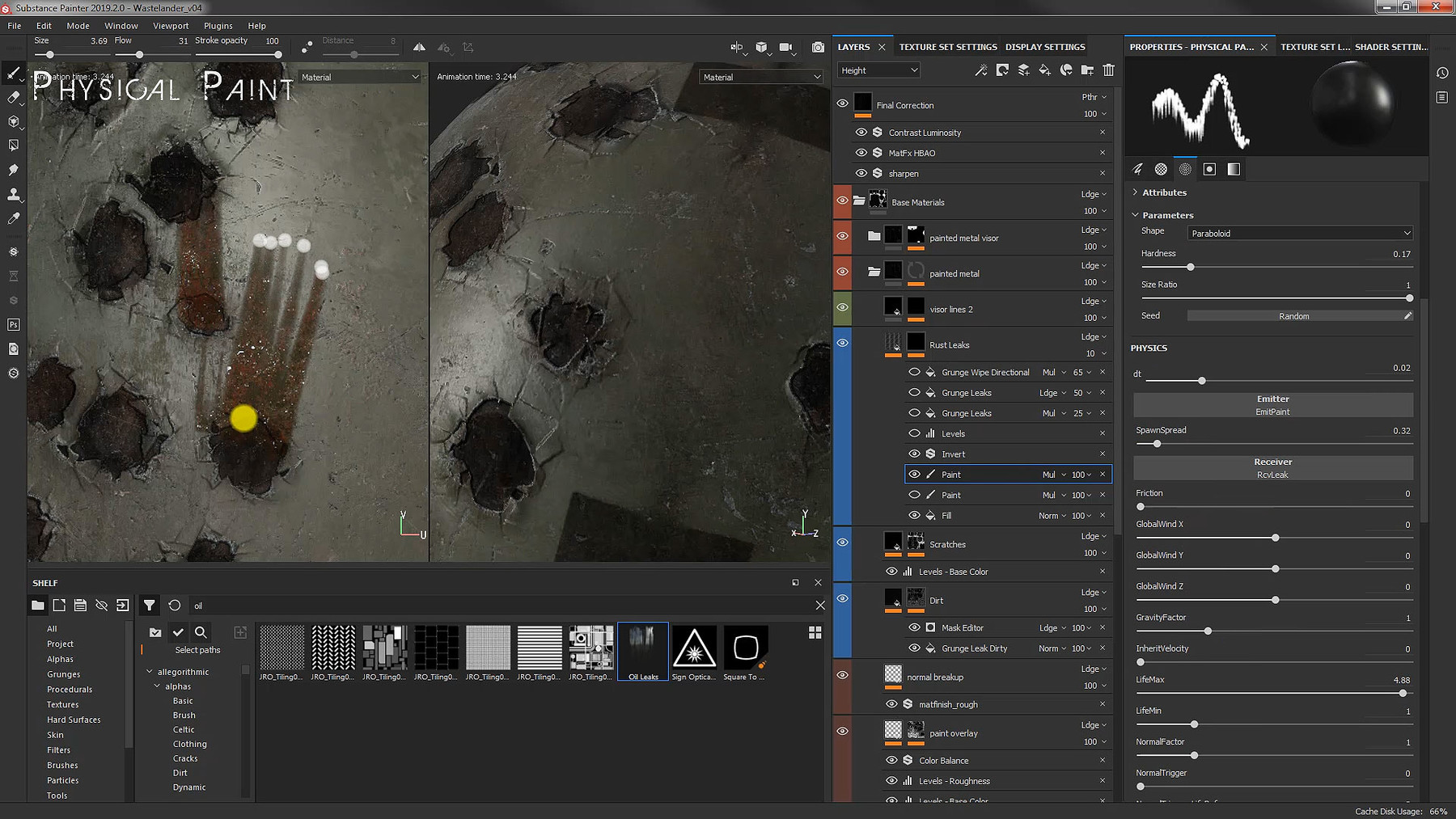The image size is (1456, 819).
Task: Open the Shape Paraboloid dropdown
Action: click(x=1299, y=233)
